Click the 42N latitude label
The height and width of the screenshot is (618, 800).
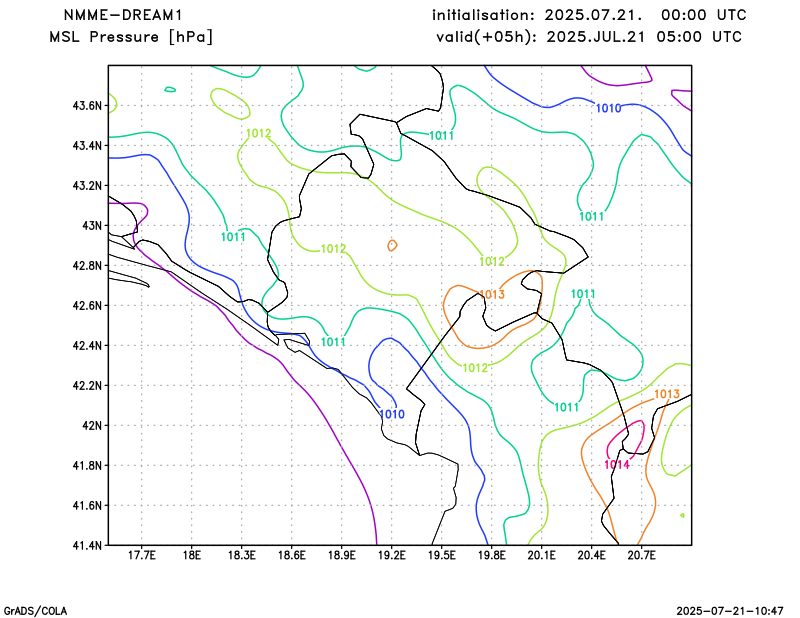tap(92, 425)
